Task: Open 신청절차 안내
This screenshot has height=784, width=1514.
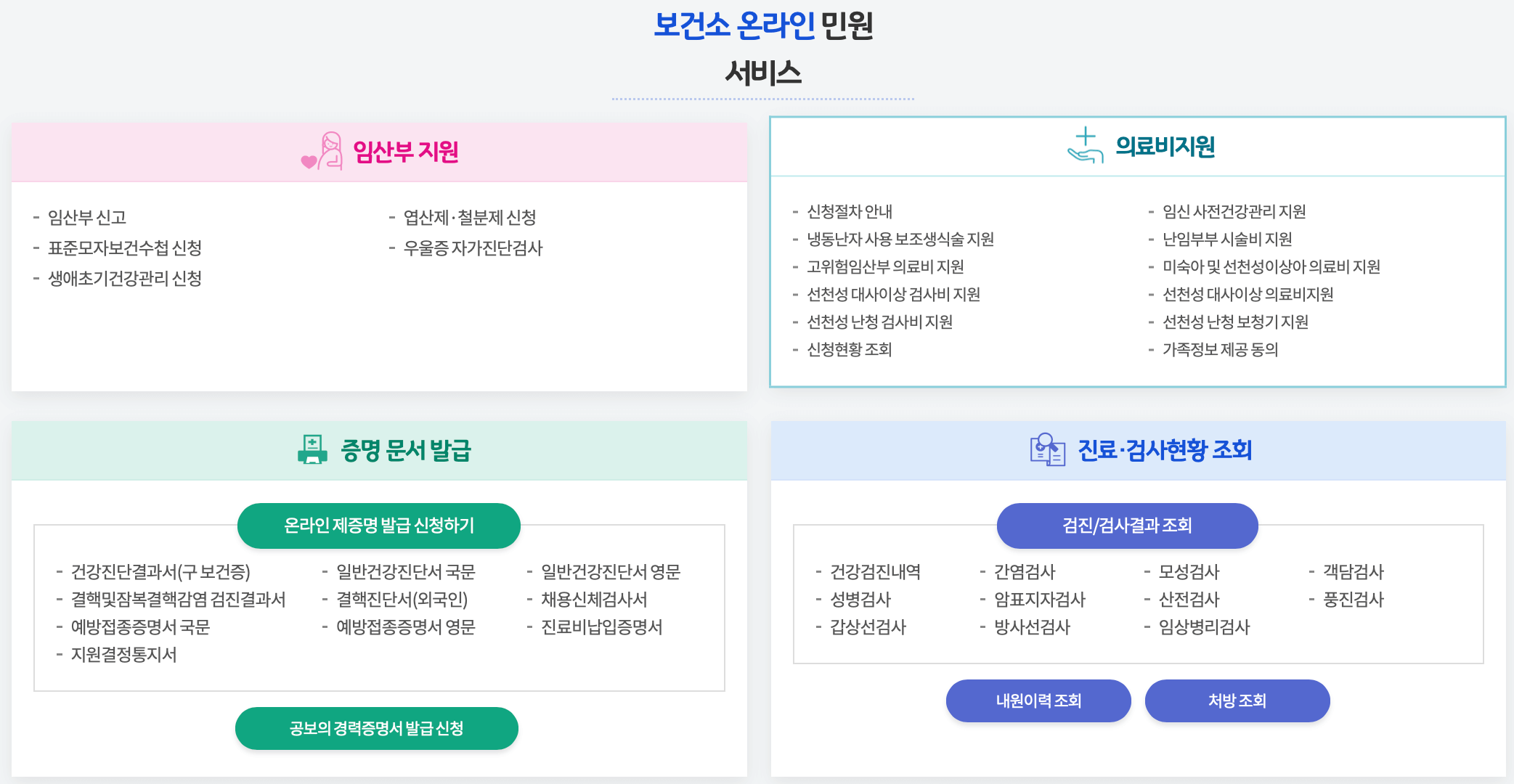Action: click(852, 211)
